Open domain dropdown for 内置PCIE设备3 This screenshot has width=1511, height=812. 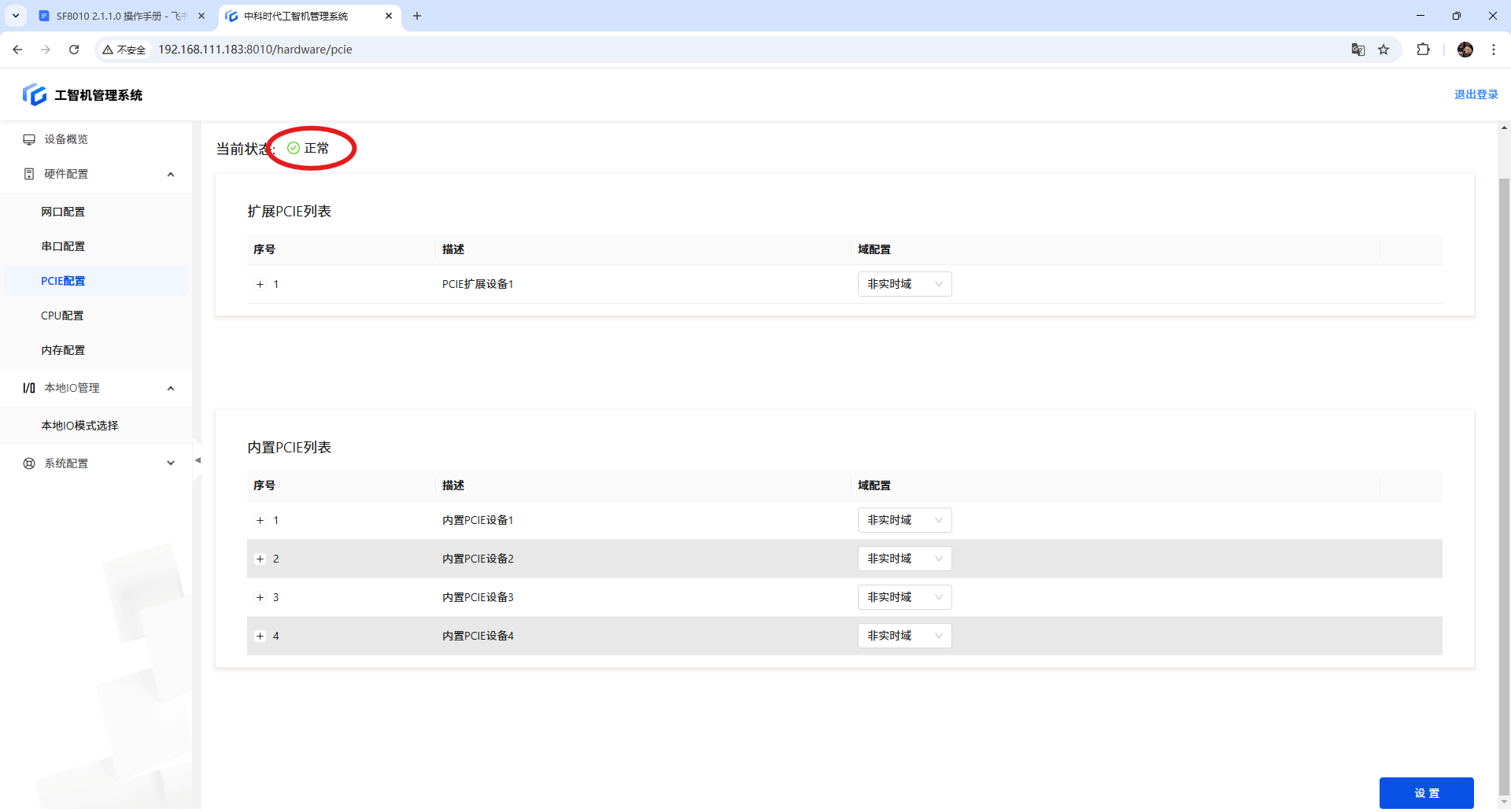904,597
